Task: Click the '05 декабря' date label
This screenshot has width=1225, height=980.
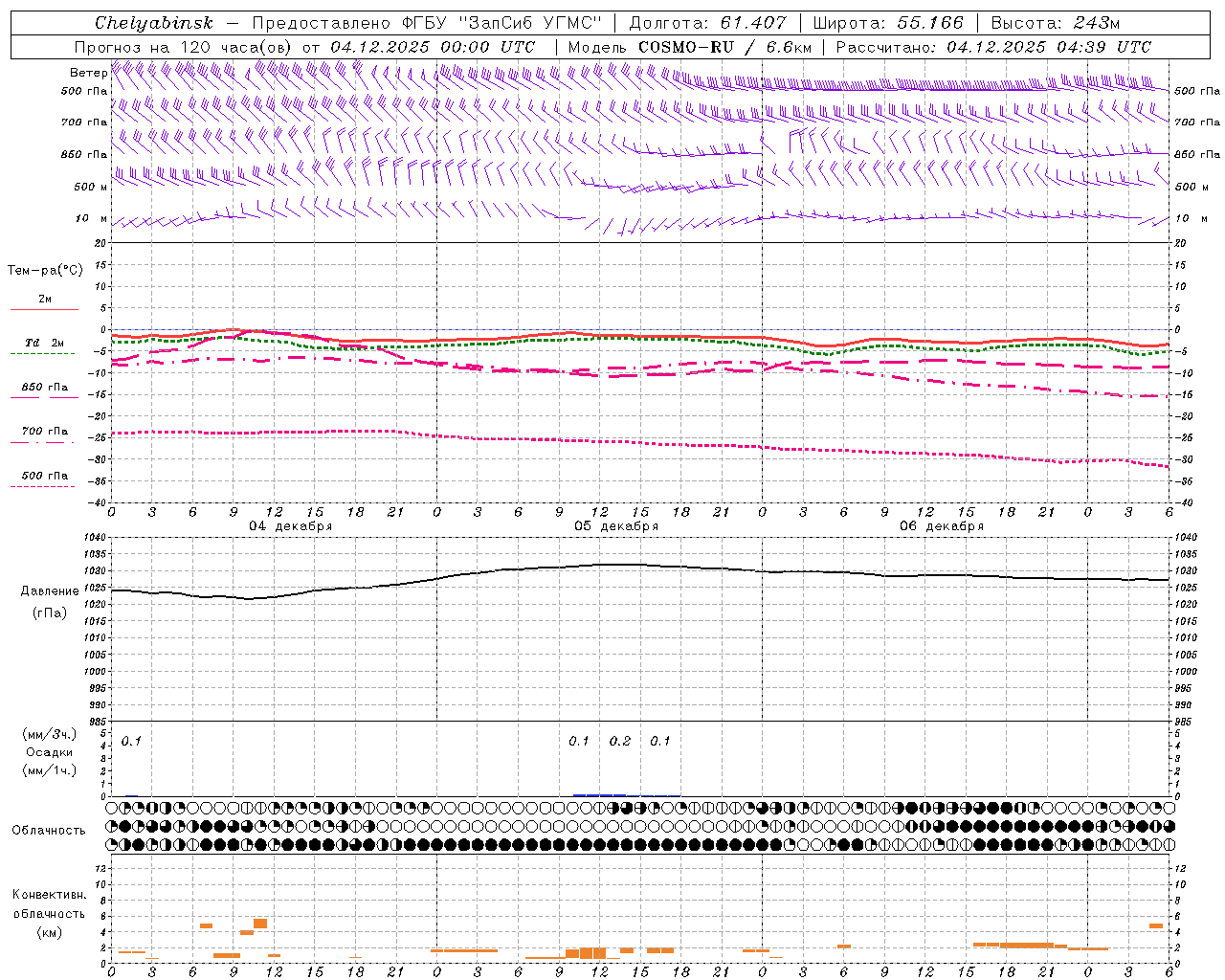Action: tap(616, 526)
